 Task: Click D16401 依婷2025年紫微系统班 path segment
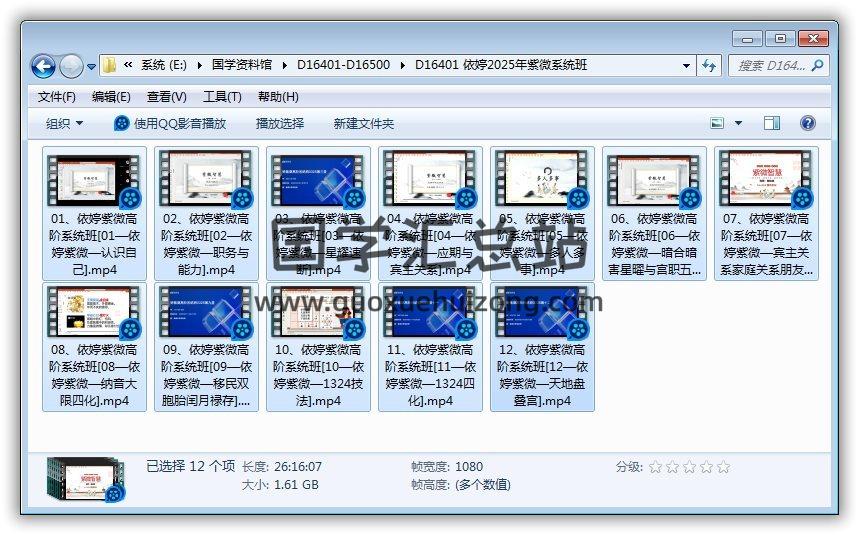click(x=501, y=65)
